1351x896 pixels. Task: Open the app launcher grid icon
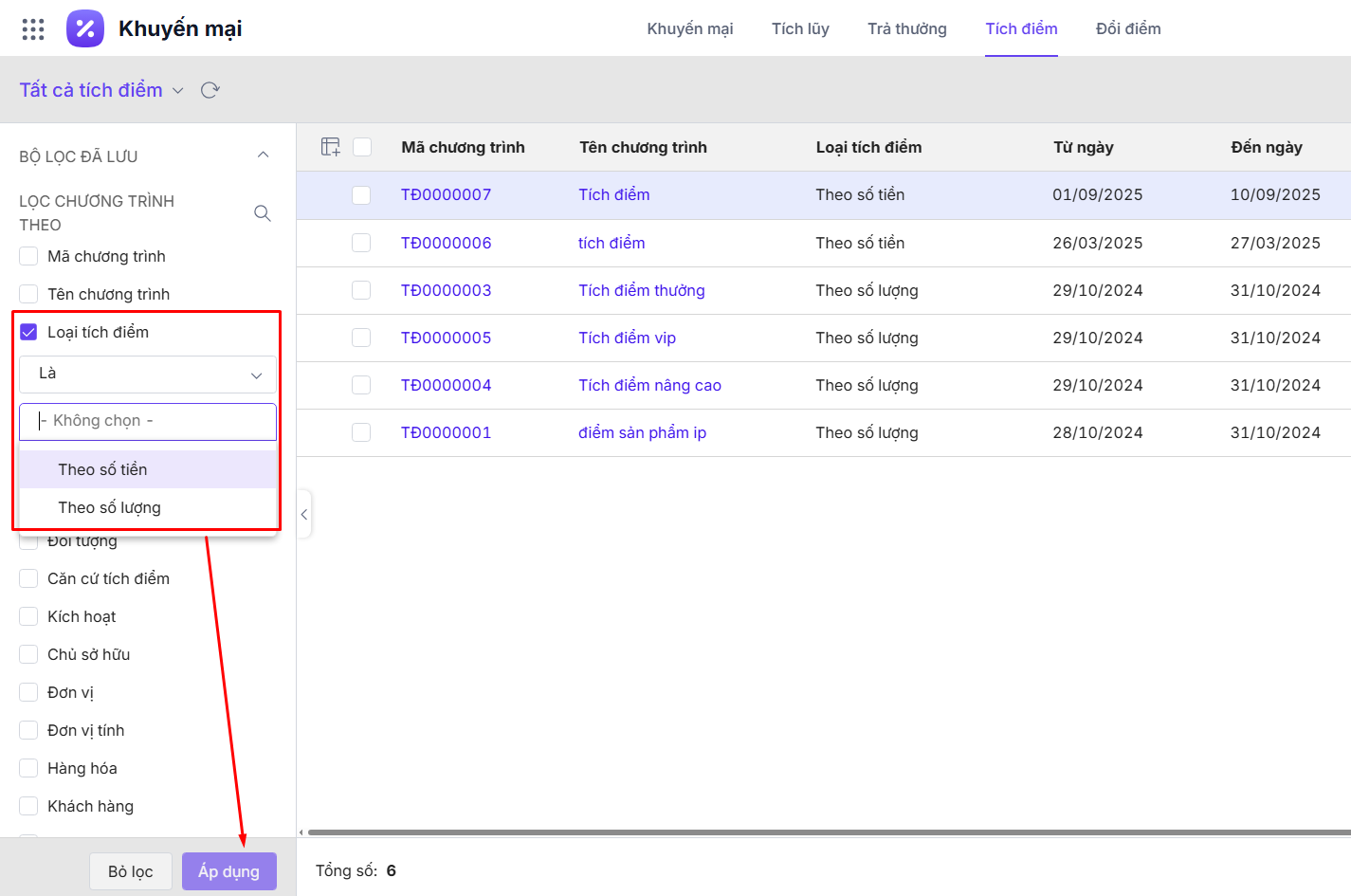(33, 29)
